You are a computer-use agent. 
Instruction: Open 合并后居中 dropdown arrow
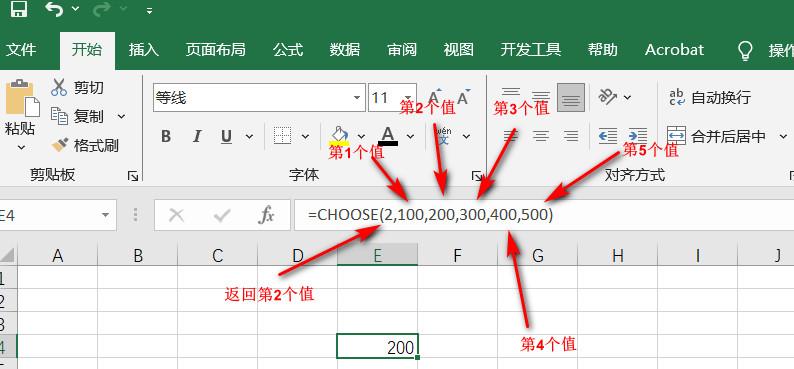click(x=783, y=136)
